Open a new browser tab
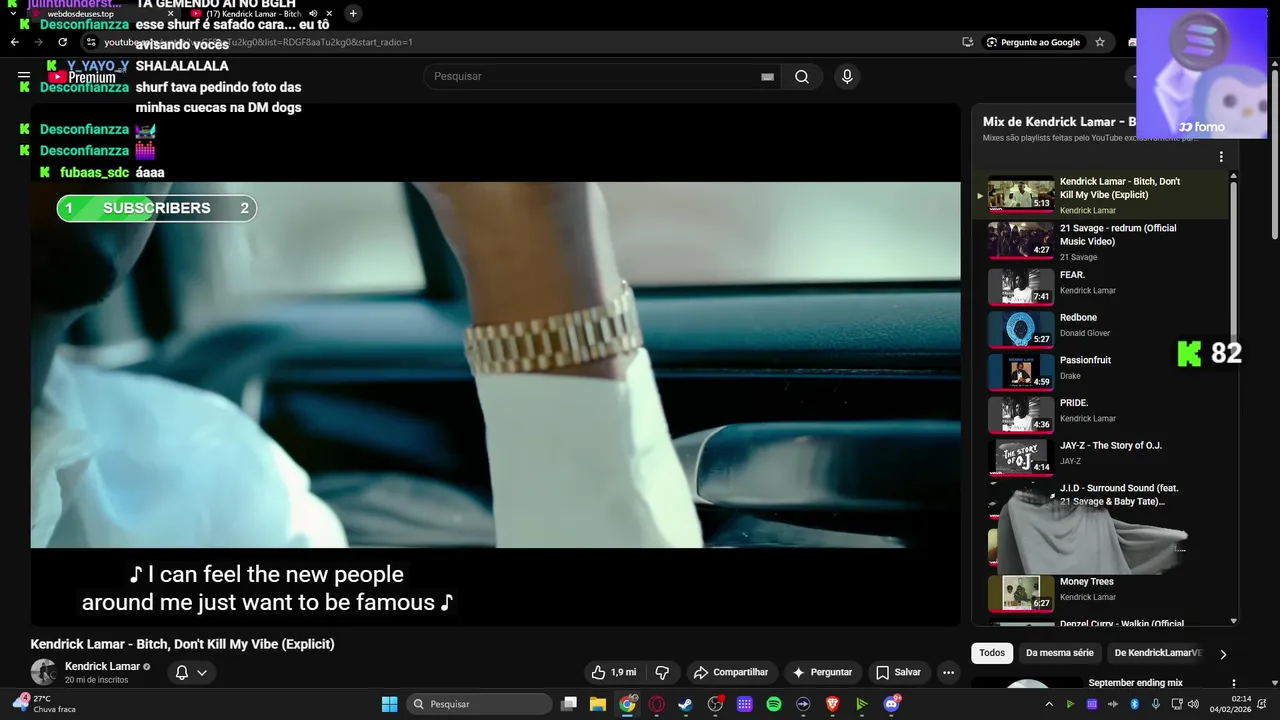 [353, 13]
